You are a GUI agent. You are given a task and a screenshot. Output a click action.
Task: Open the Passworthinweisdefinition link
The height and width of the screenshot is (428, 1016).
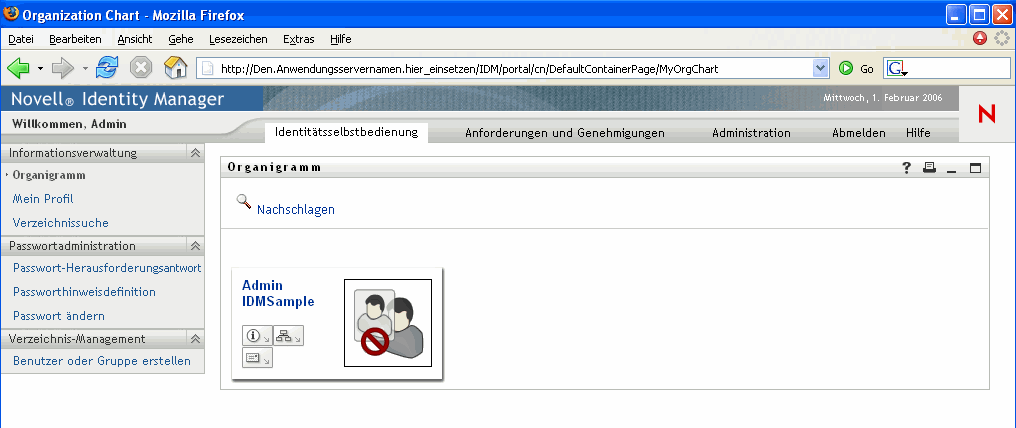click(x=84, y=292)
